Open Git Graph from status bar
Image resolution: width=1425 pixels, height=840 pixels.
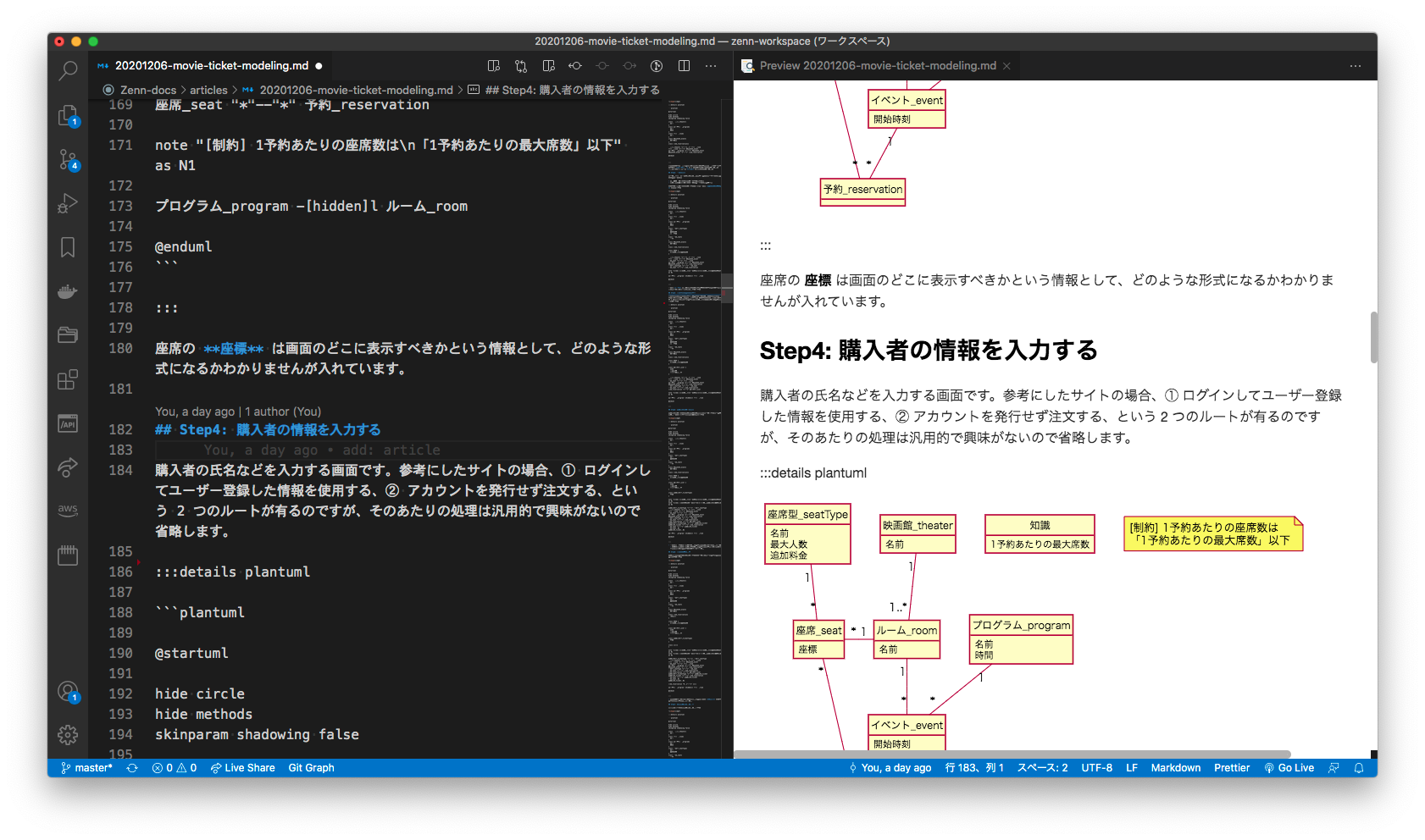coord(311,768)
